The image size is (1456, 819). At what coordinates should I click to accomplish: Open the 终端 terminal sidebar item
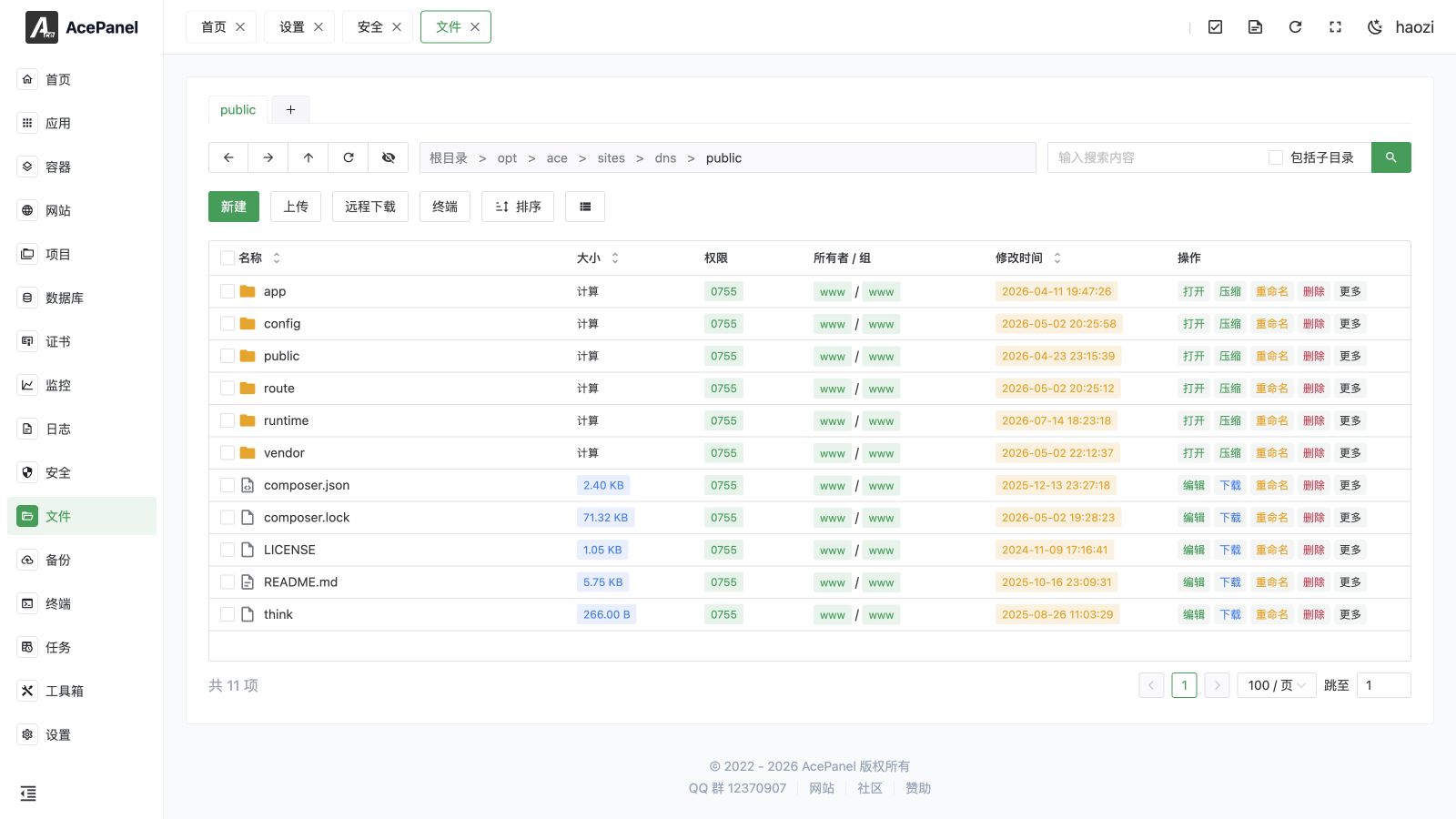click(x=82, y=603)
